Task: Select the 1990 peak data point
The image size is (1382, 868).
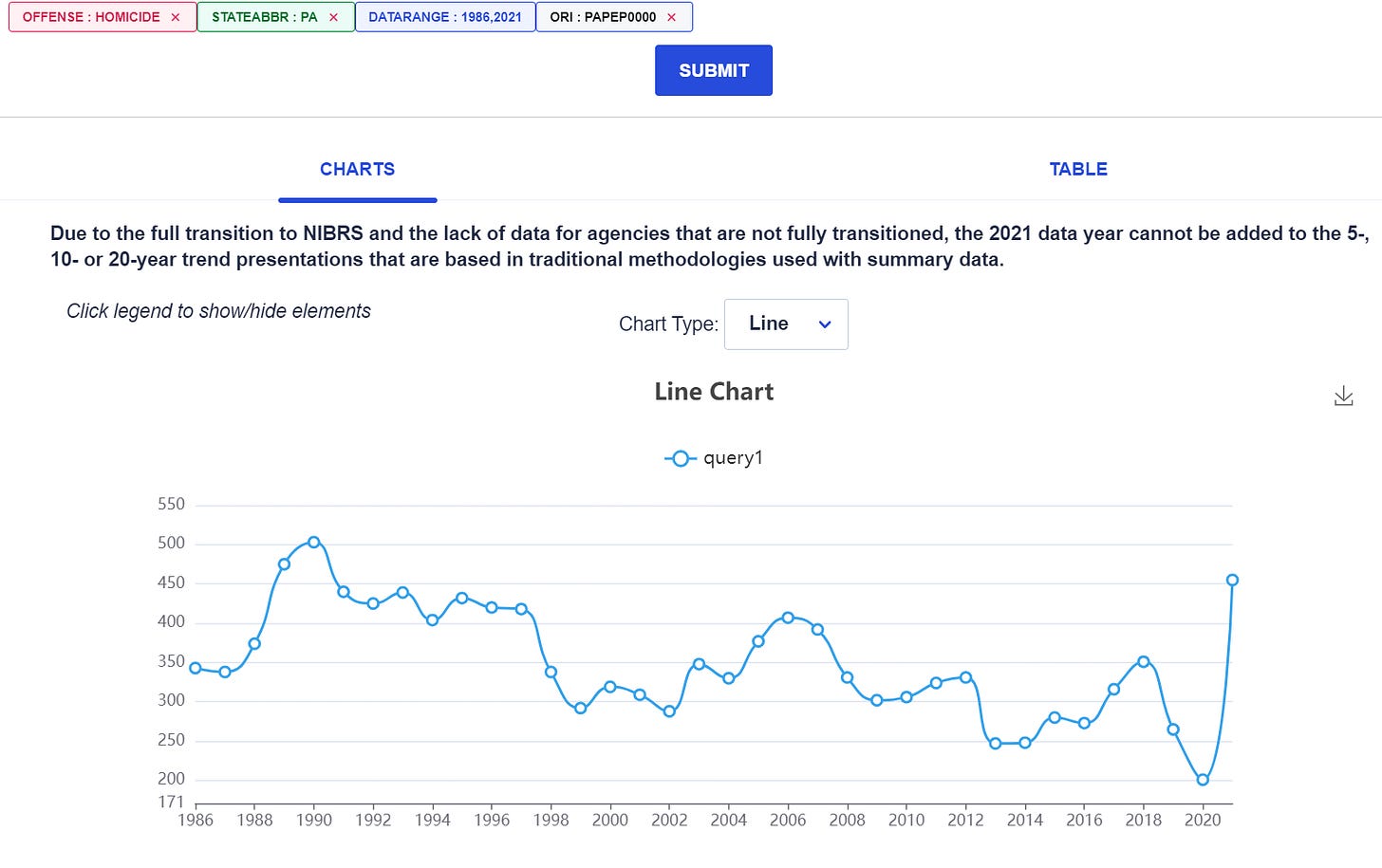Action: pos(313,541)
